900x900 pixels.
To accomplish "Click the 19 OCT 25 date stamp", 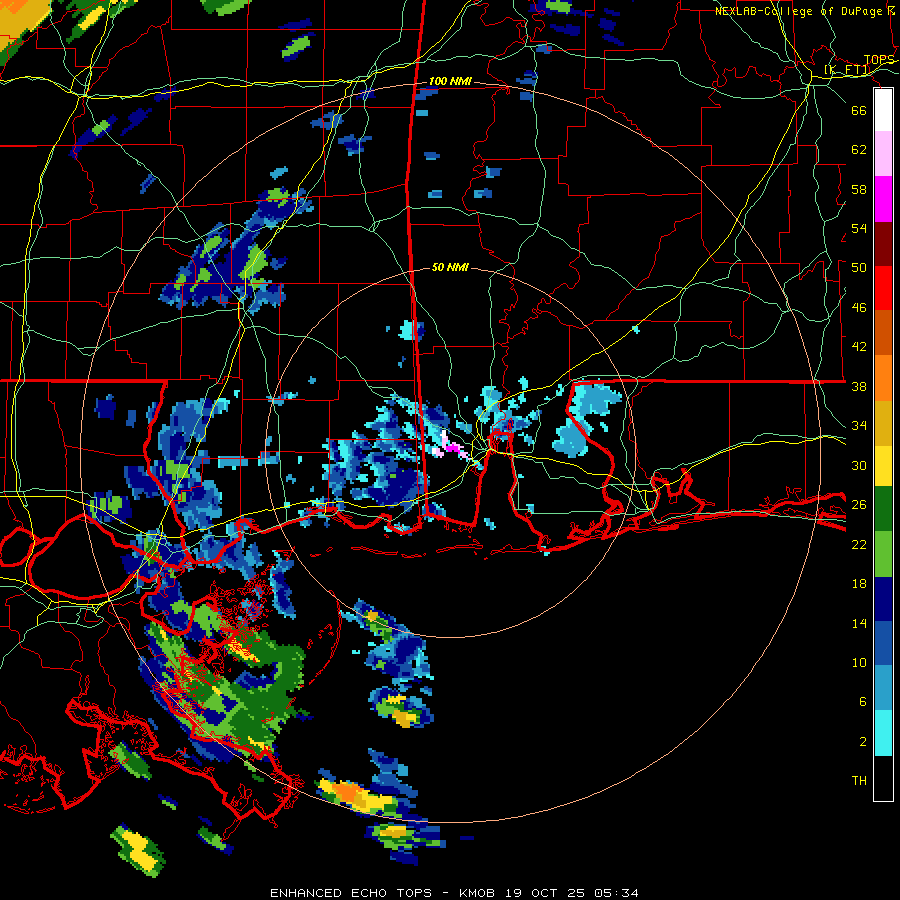I will (x=547, y=893).
